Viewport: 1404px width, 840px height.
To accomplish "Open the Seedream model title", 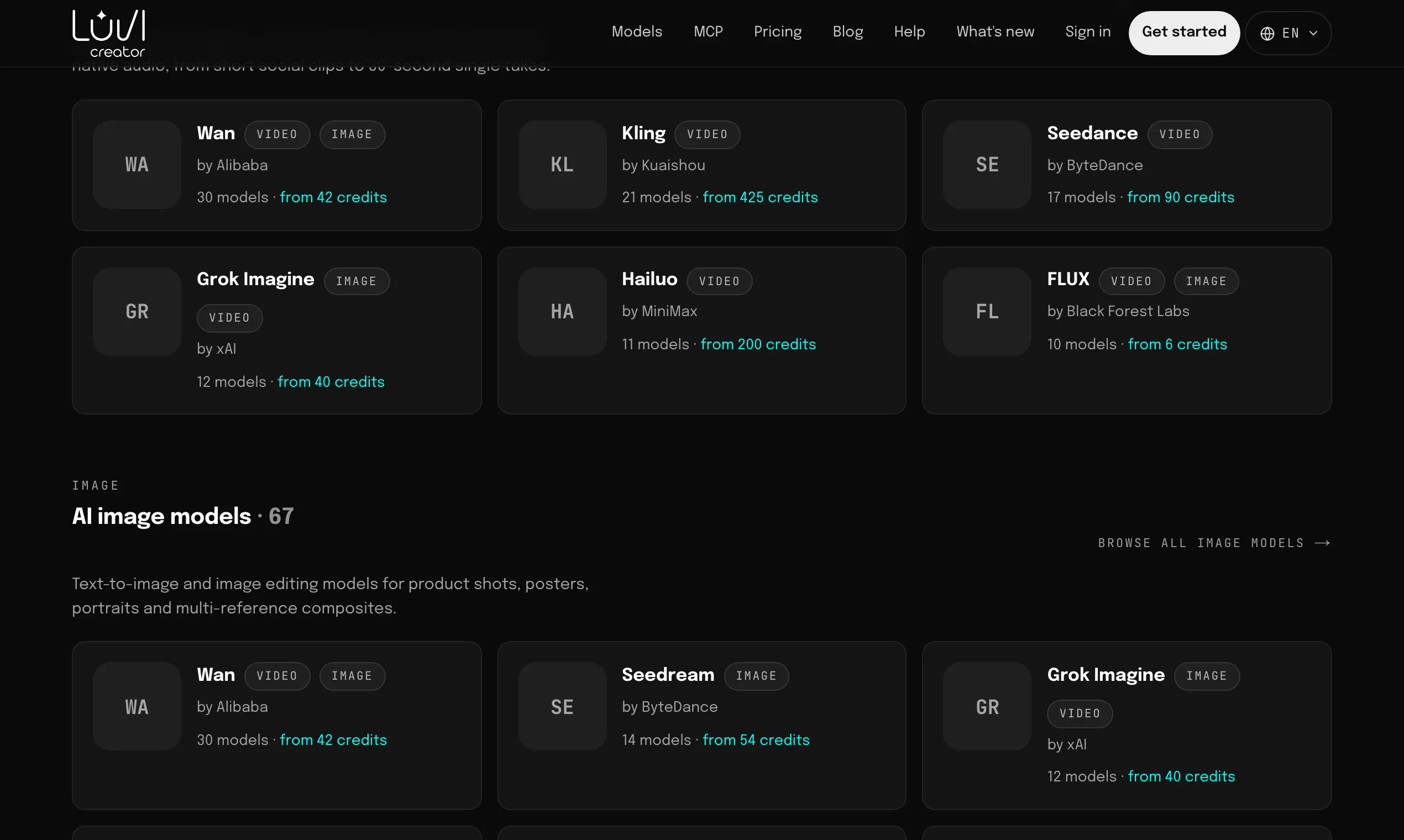I will point(668,675).
